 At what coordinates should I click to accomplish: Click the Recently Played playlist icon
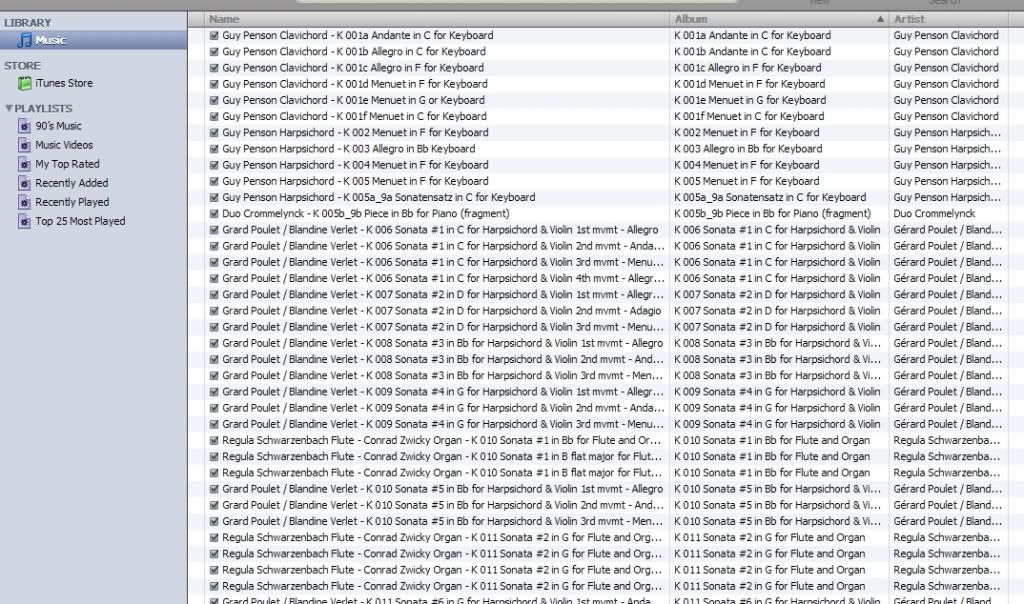(x=24, y=202)
